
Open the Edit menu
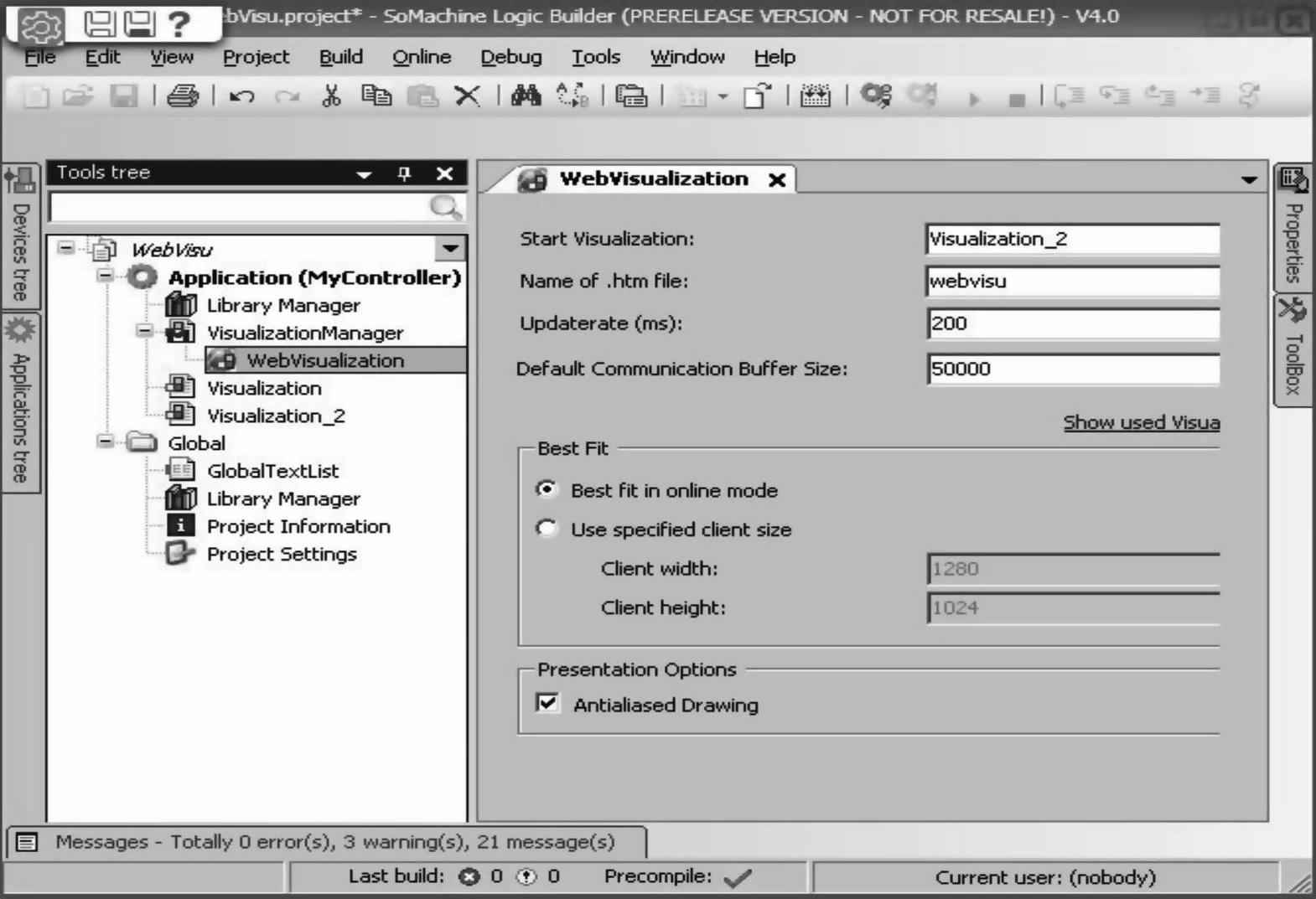103,57
